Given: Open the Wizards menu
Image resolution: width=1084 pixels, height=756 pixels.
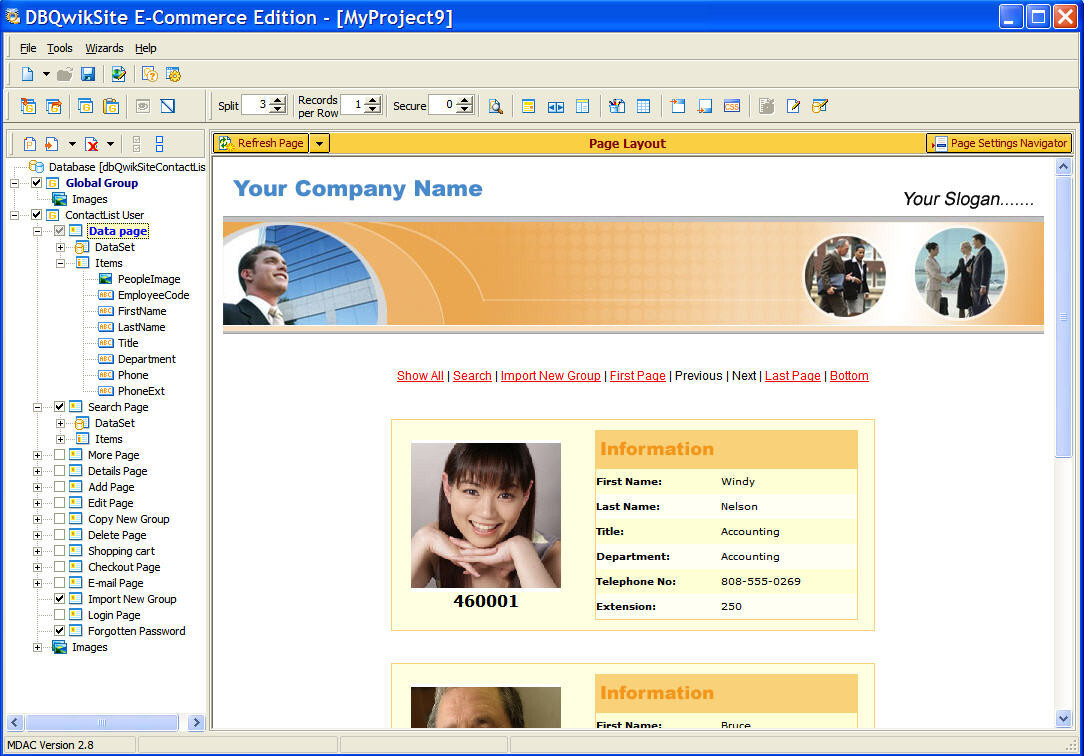Looking at the screenshot, I should 104,48.
